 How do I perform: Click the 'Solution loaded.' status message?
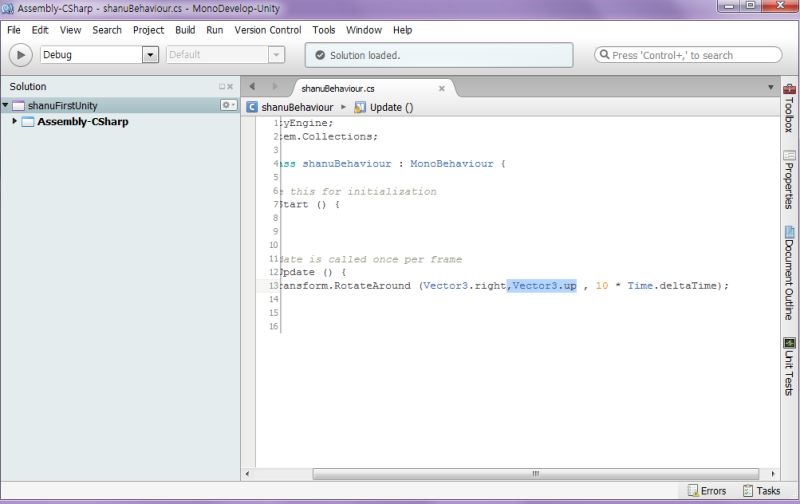pyautogui.click(x=365, y=55)
